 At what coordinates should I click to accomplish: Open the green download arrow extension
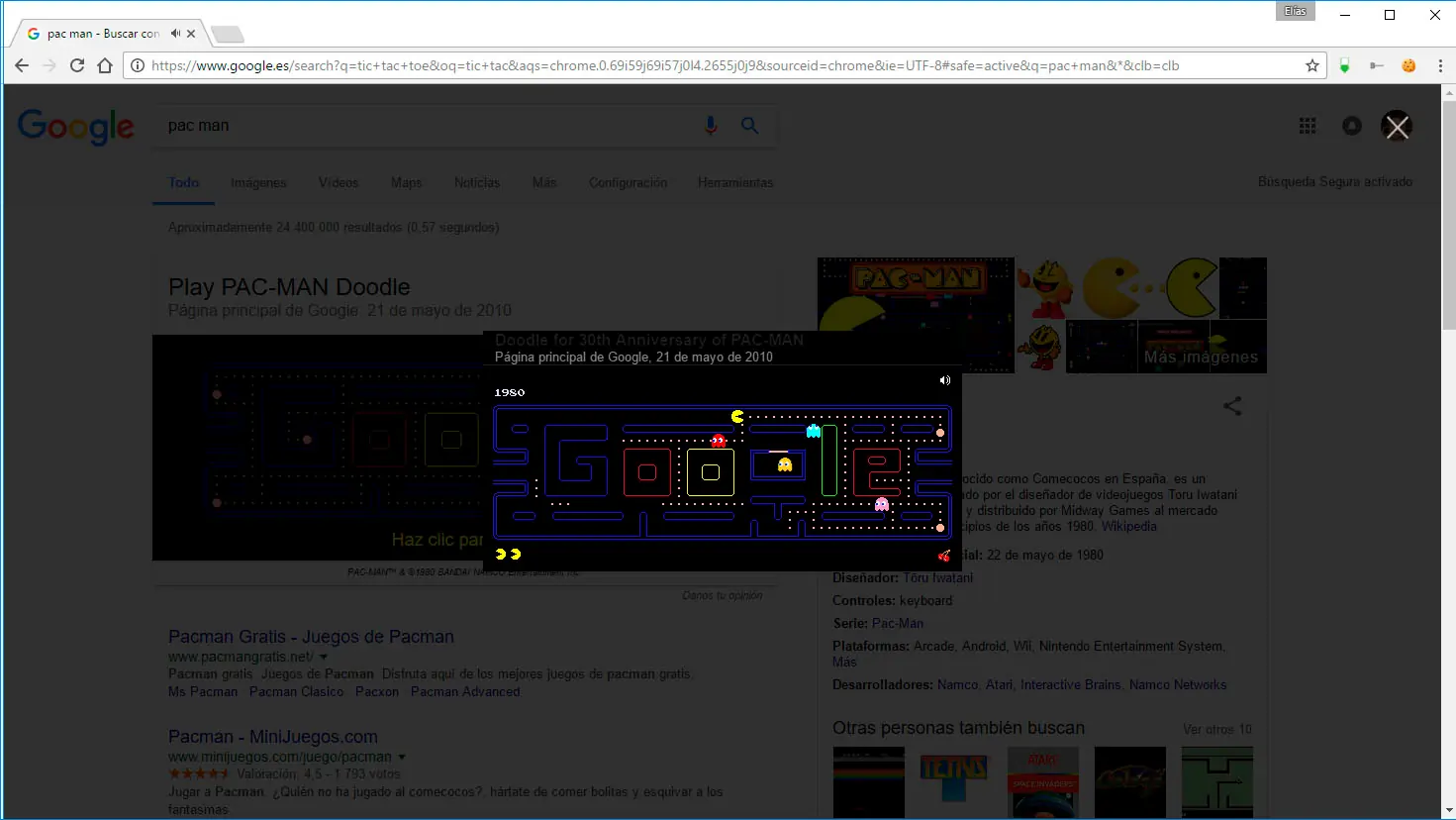click(x=1344, y=65)
